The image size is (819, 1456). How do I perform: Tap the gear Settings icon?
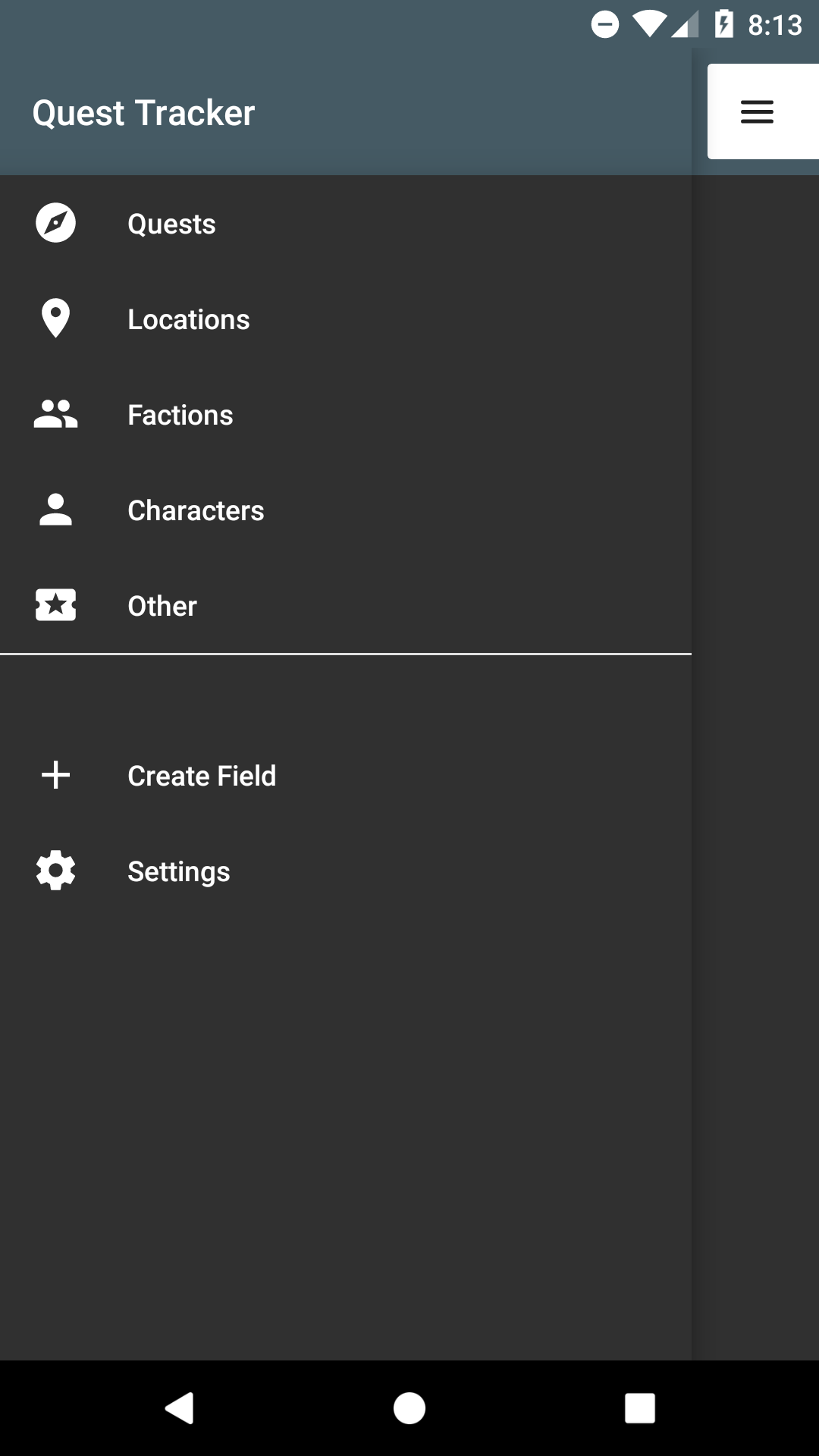55,871
